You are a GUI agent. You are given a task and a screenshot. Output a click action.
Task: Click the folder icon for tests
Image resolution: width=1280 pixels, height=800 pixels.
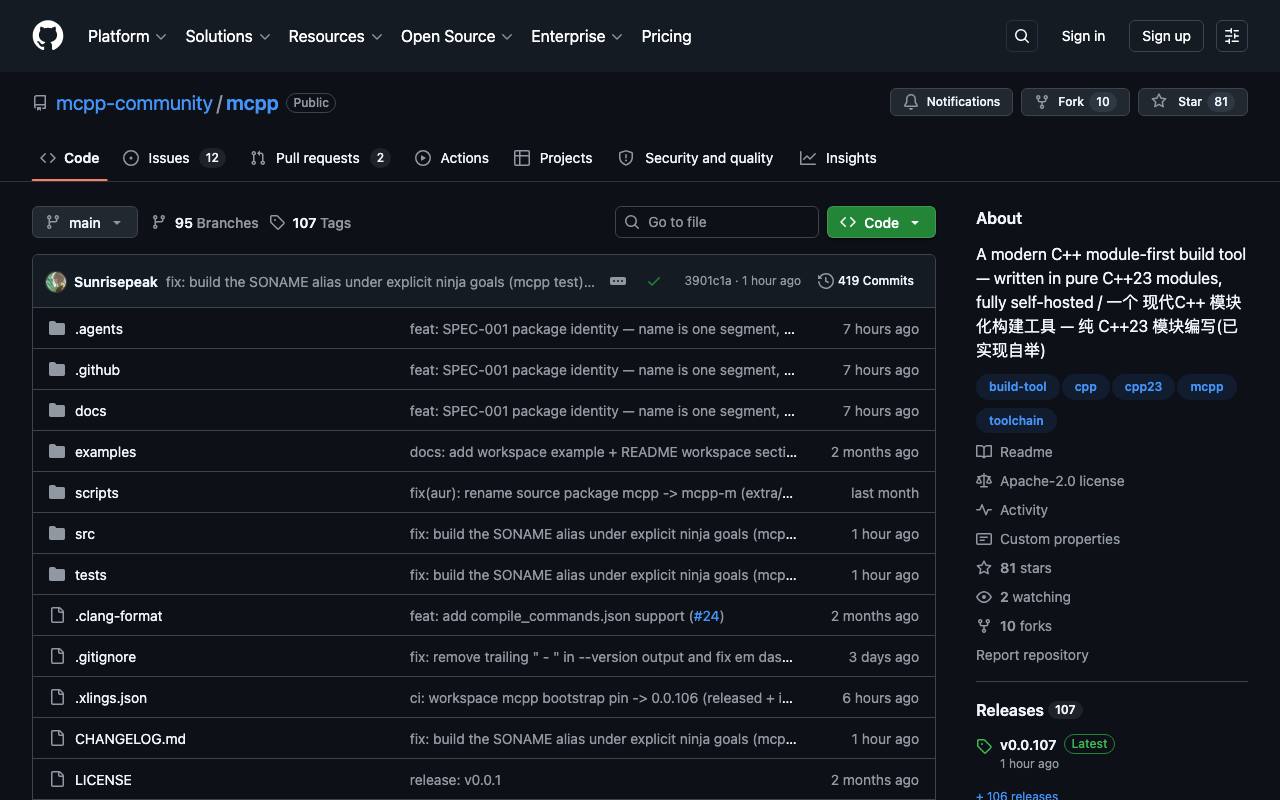(x=57, y=575)
